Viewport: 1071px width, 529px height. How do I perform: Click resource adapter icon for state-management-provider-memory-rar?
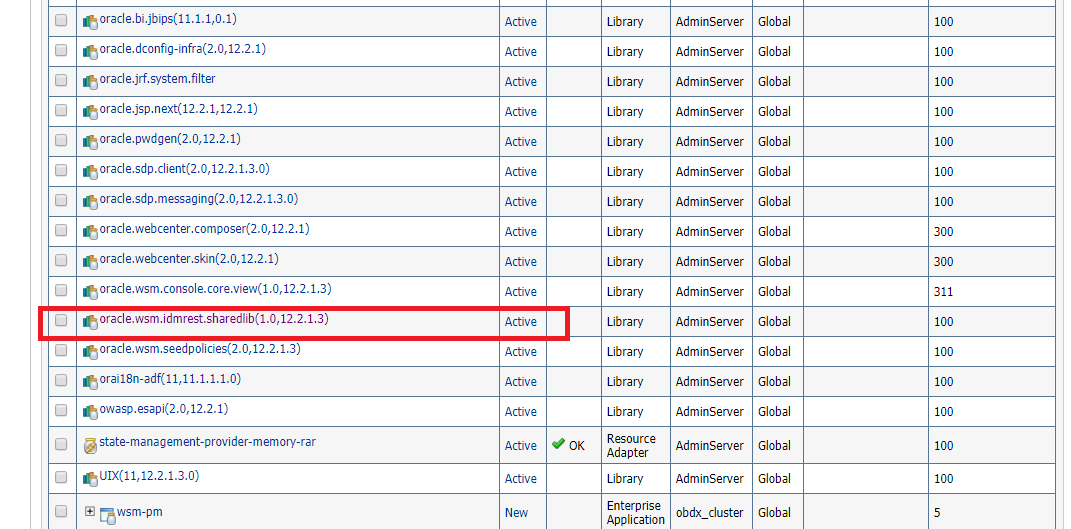tap(90, 446)
